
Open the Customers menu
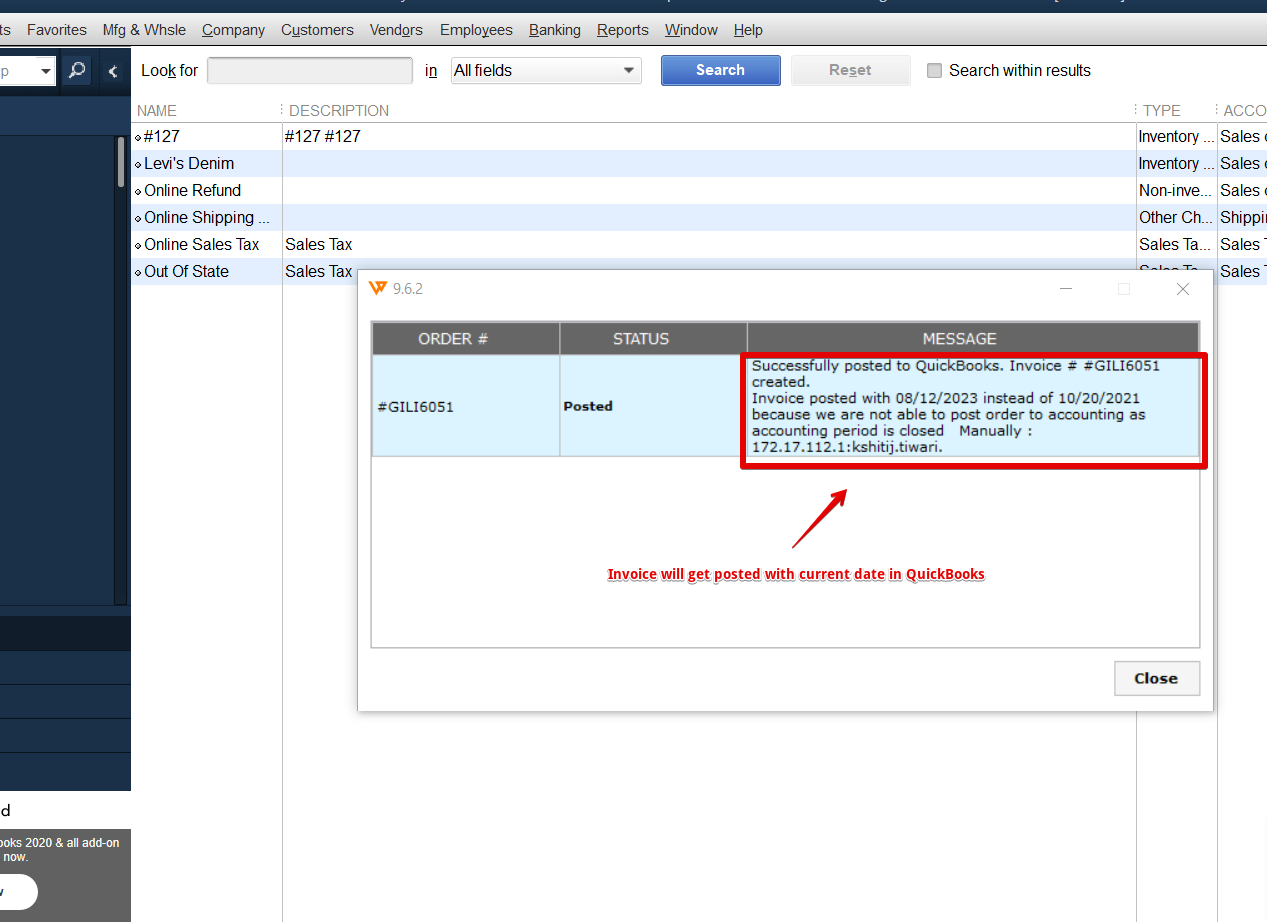tap(317, 30)
